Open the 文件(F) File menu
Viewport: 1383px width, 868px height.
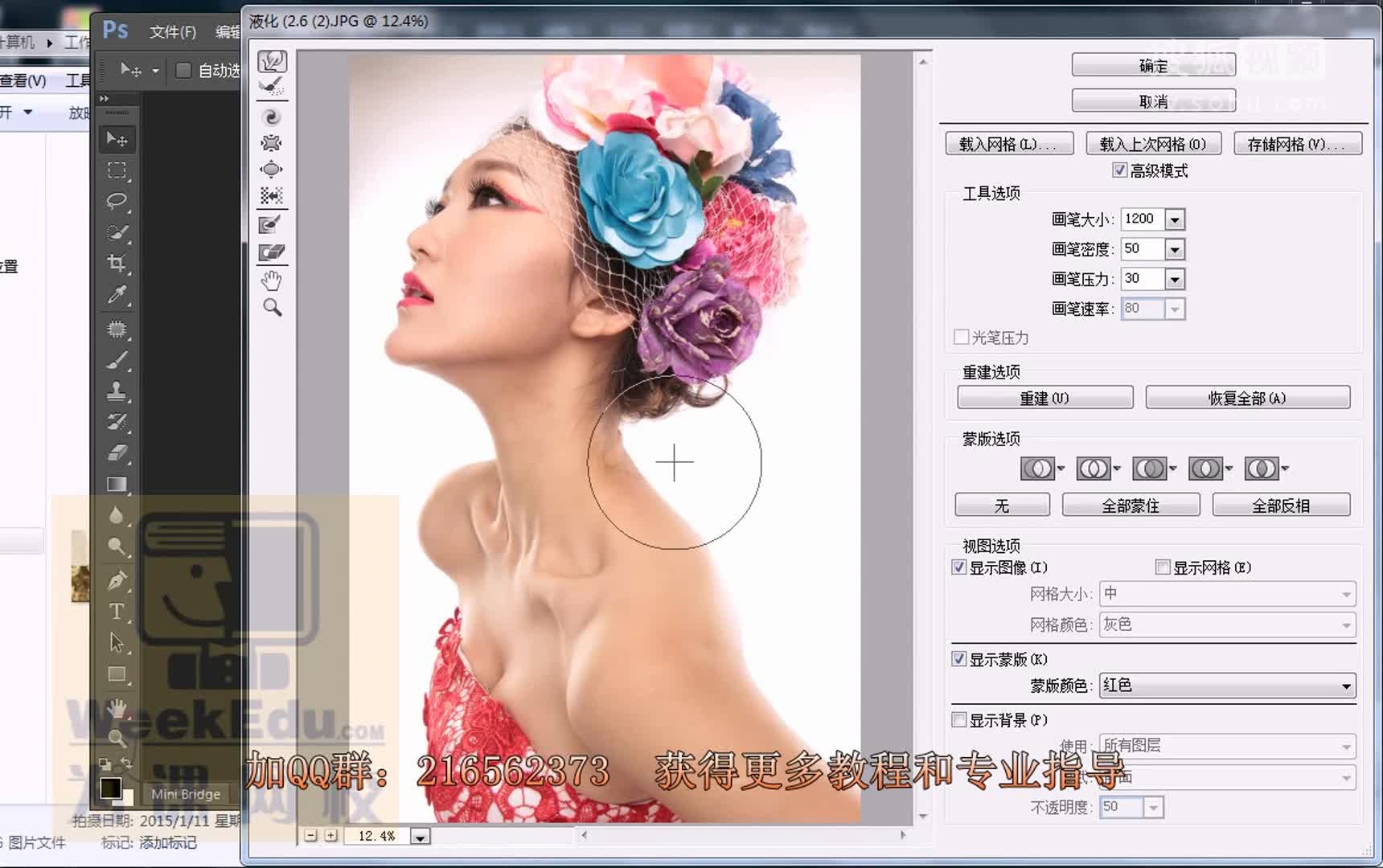173,32
